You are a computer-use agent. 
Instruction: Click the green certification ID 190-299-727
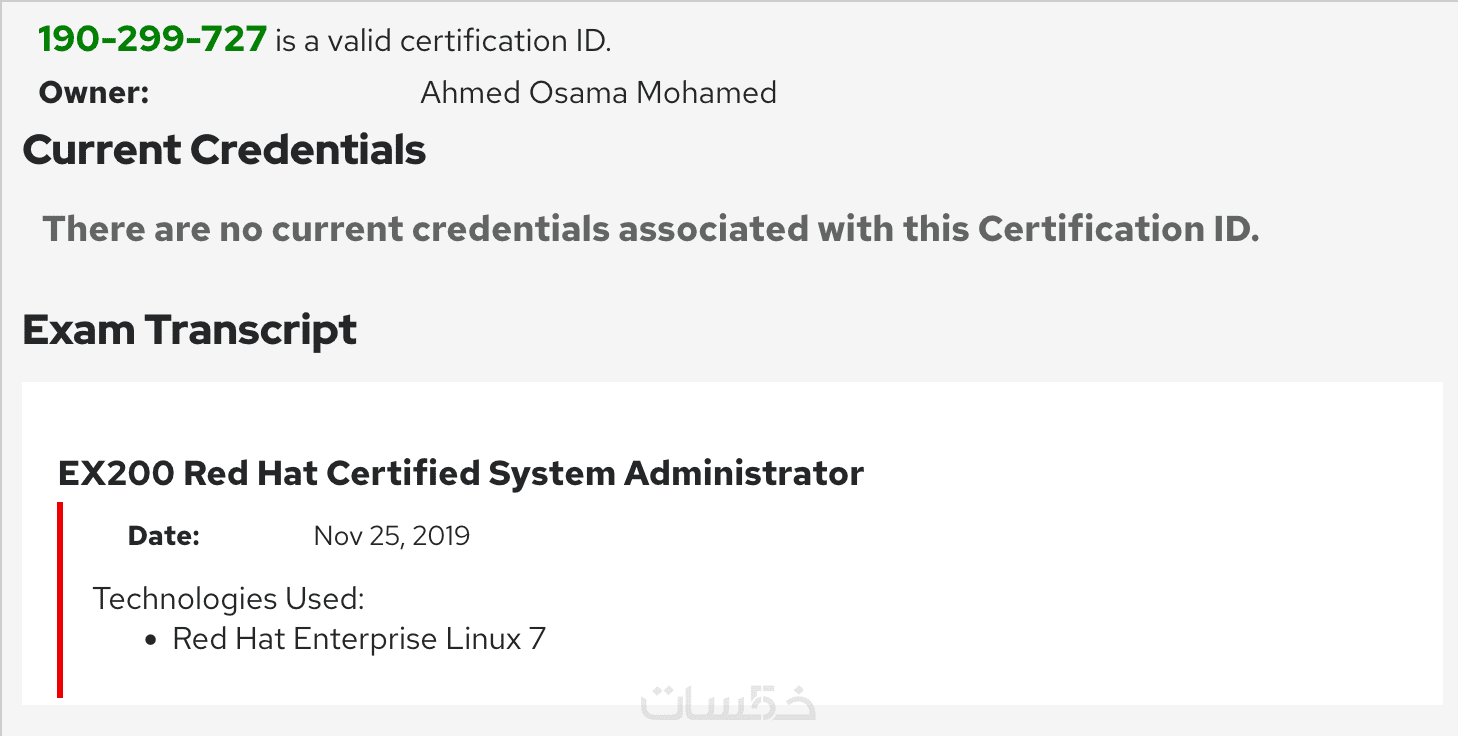point(152,40)
